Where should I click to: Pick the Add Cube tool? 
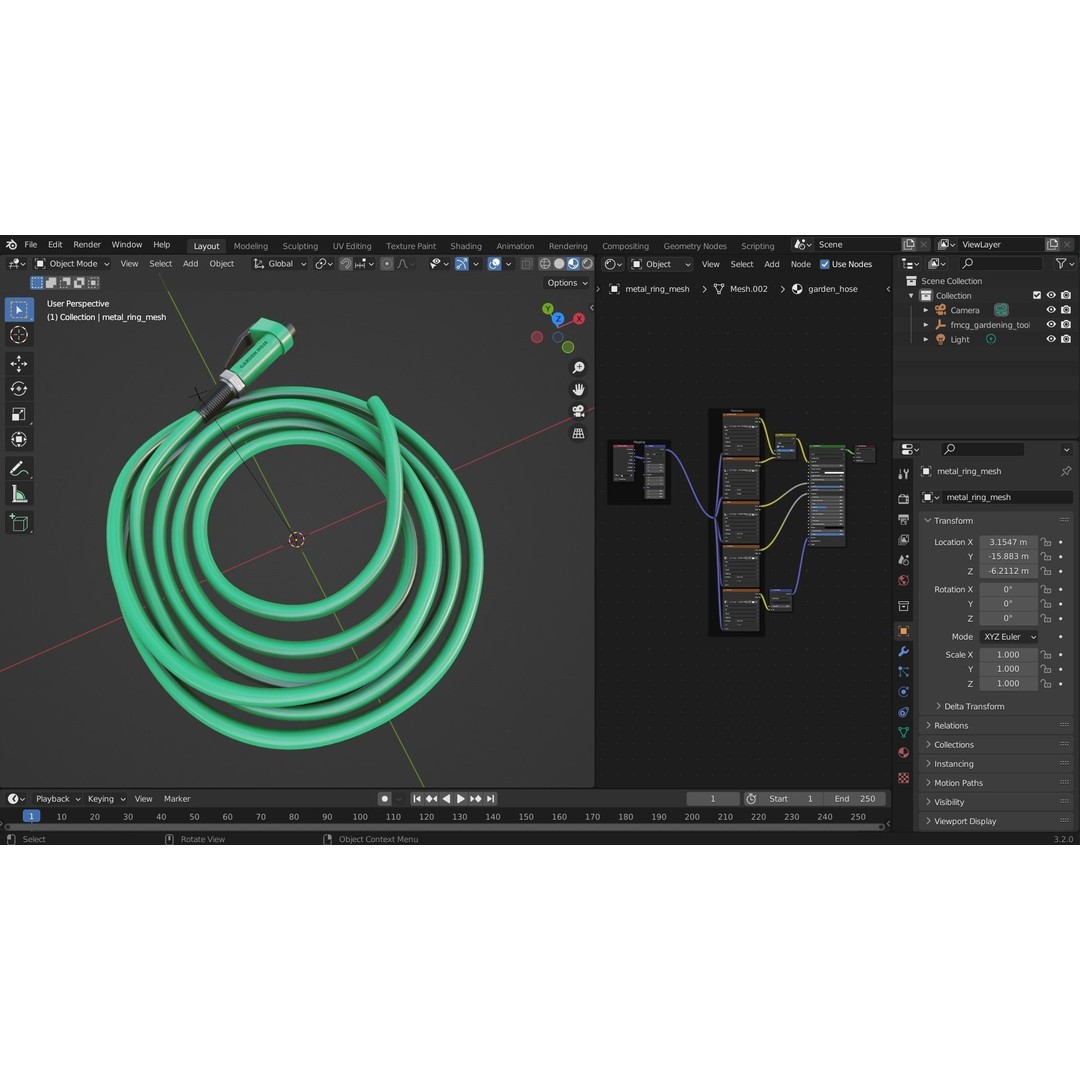tap(19, 523)
